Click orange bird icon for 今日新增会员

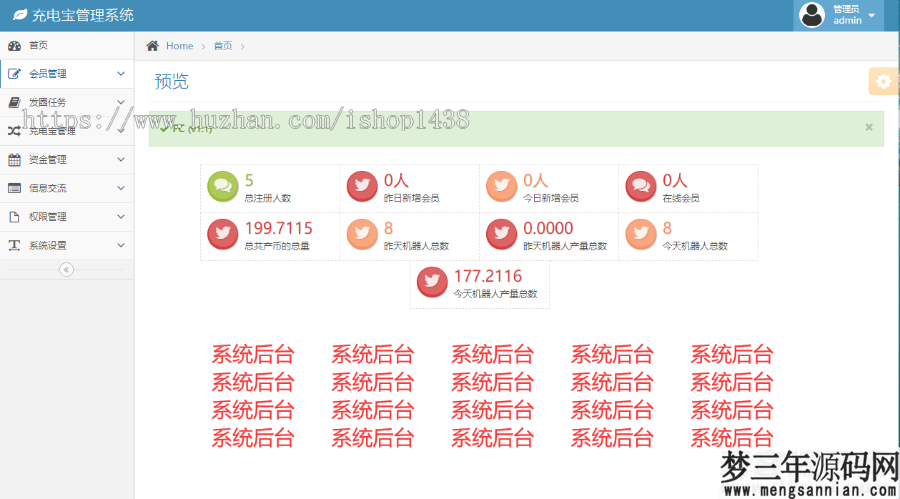pyautogui.click(x=502, y=186)
